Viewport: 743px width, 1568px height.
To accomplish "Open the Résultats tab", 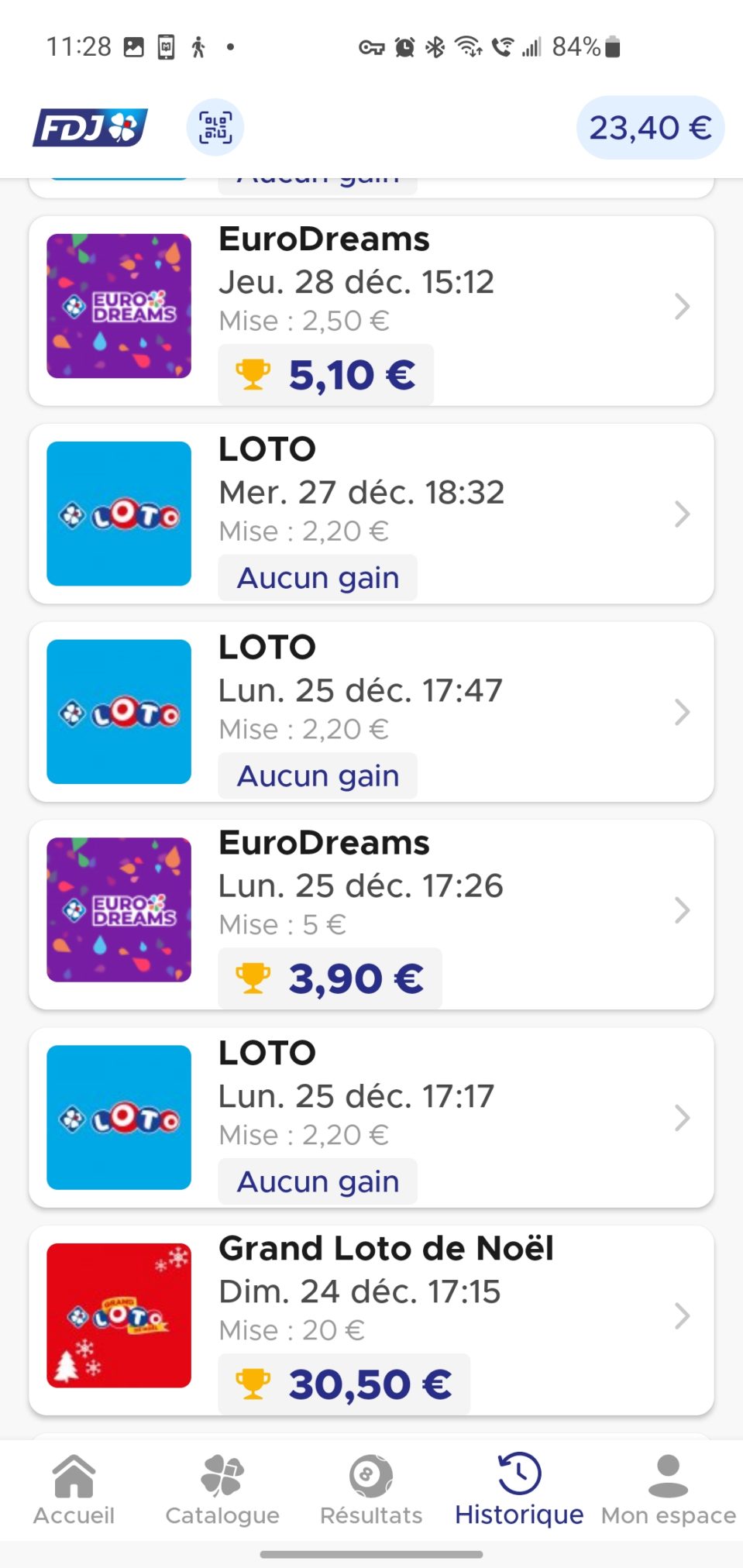I will (371, 1489).
